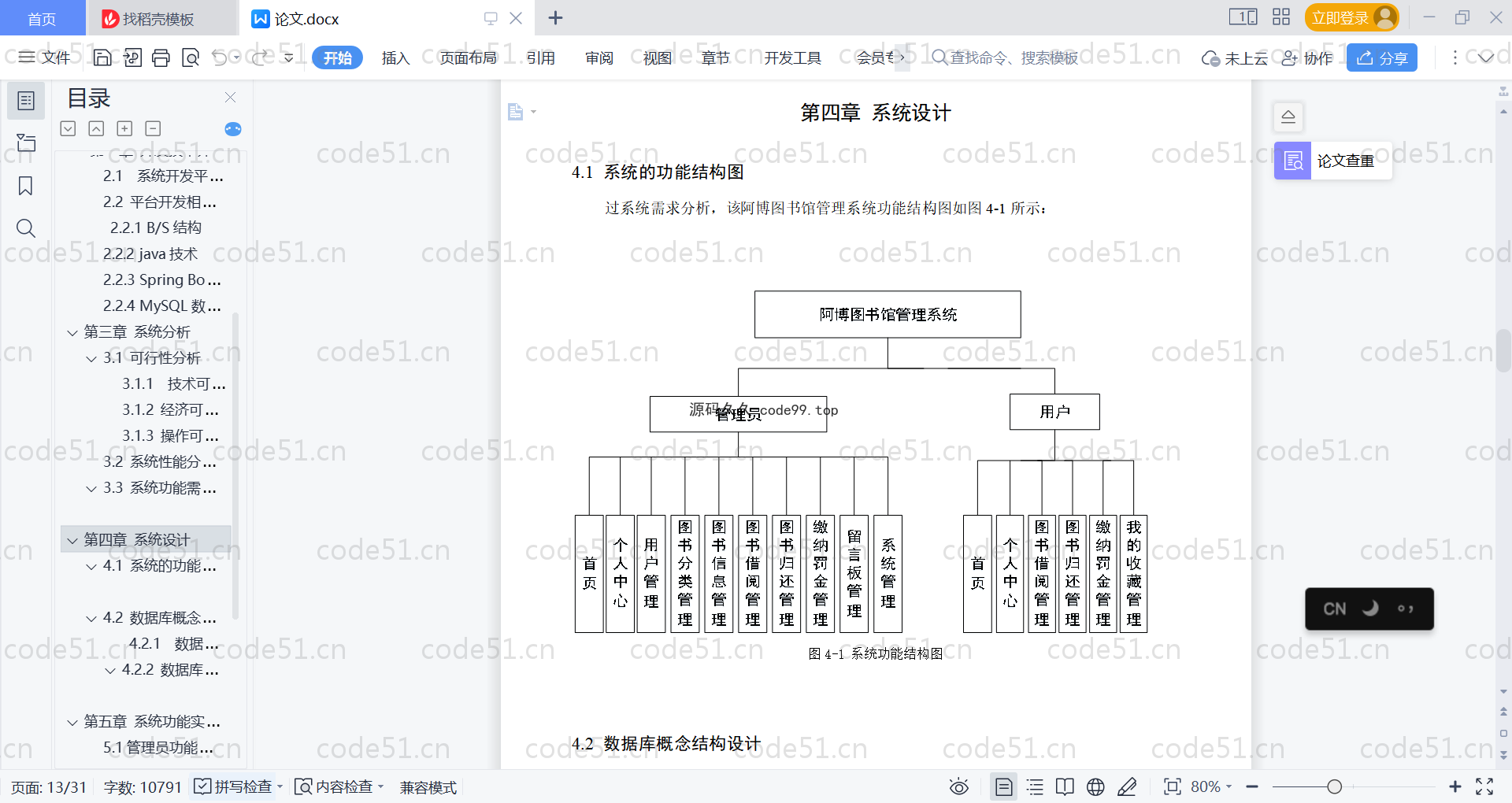Screen dimensions: 1512x803
Task: Click the Print icon in toolbar
Action: click(x=161, y=57)
